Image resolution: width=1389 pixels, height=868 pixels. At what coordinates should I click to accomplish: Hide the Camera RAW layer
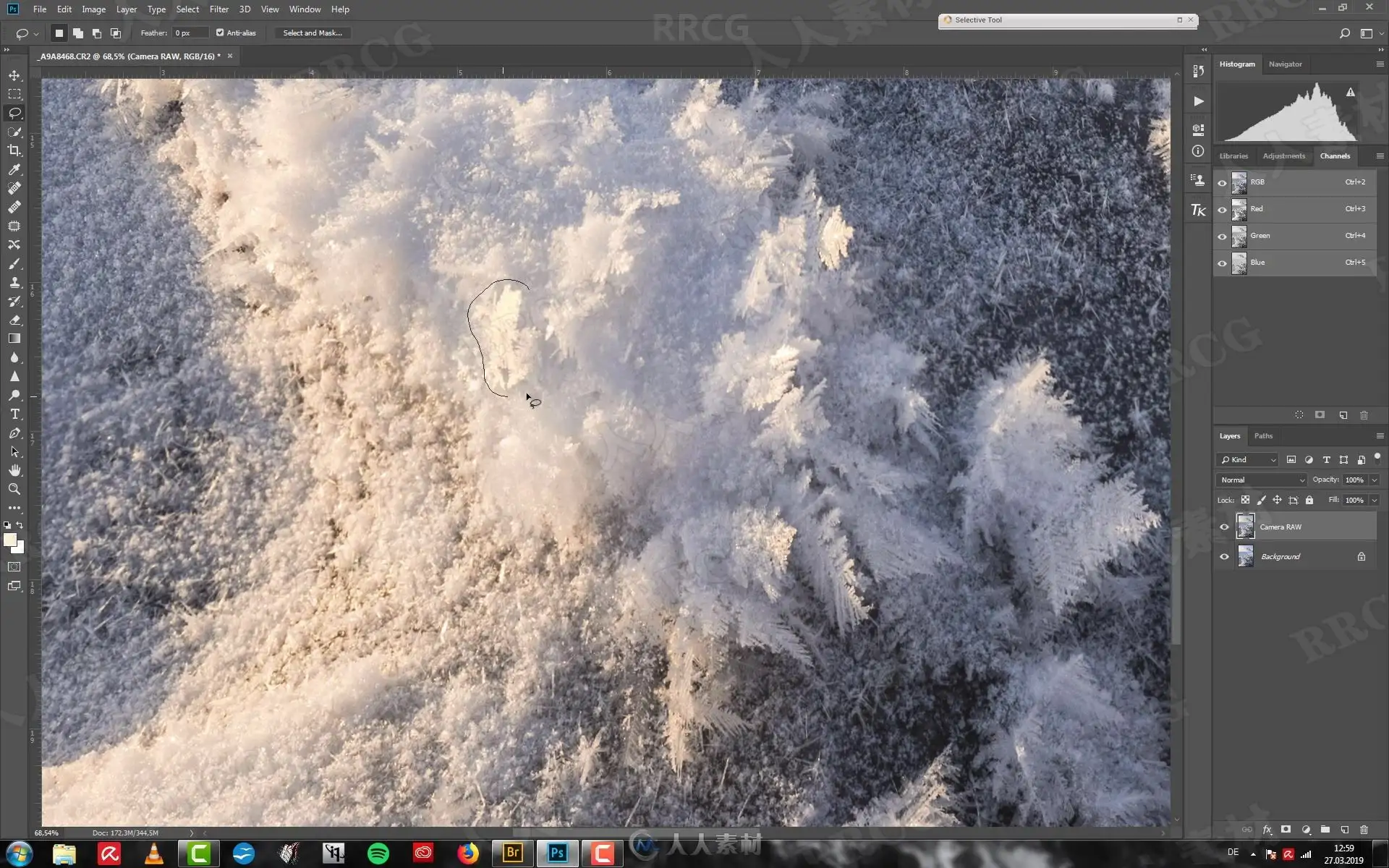(1224, 527)
